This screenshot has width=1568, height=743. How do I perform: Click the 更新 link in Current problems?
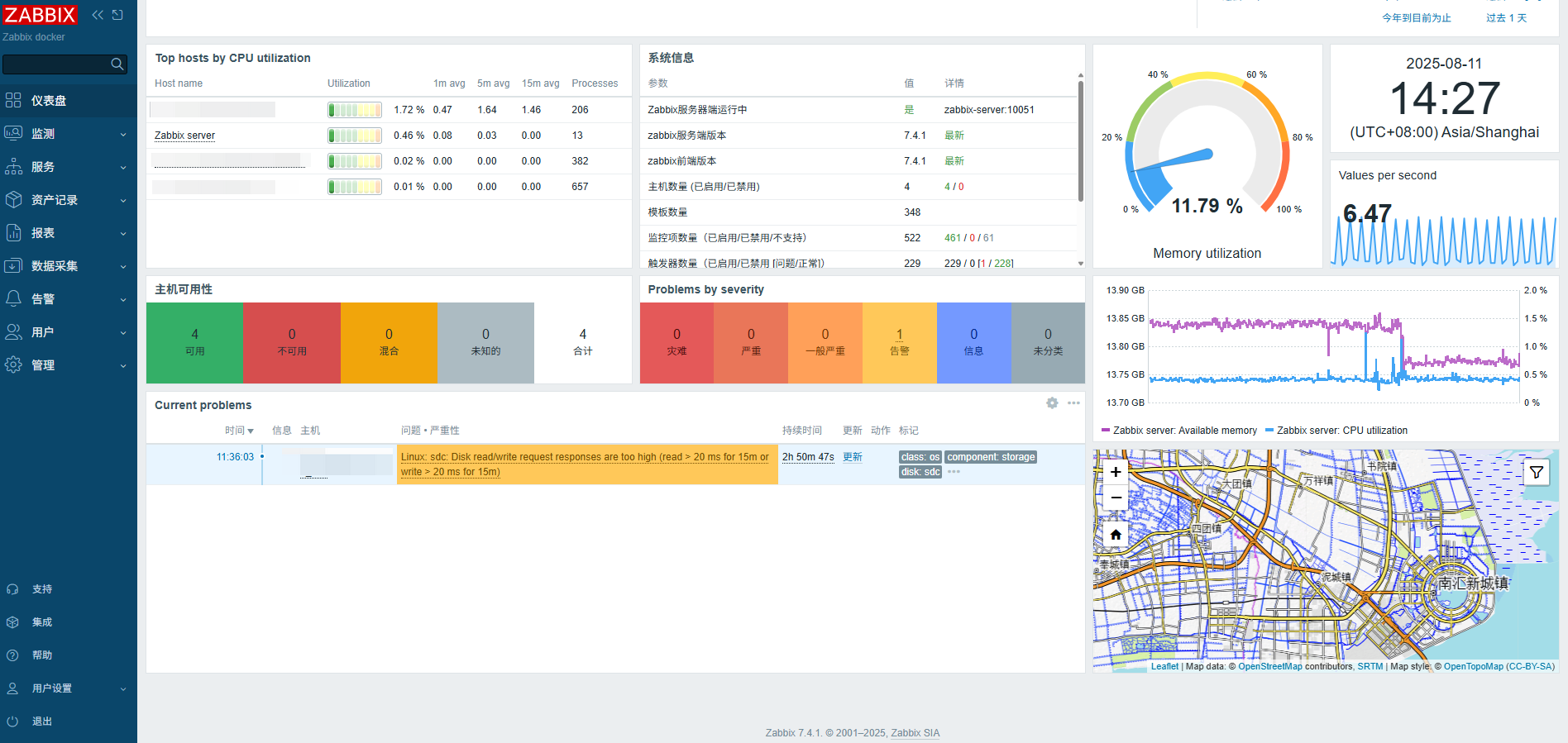click(853, 457)
